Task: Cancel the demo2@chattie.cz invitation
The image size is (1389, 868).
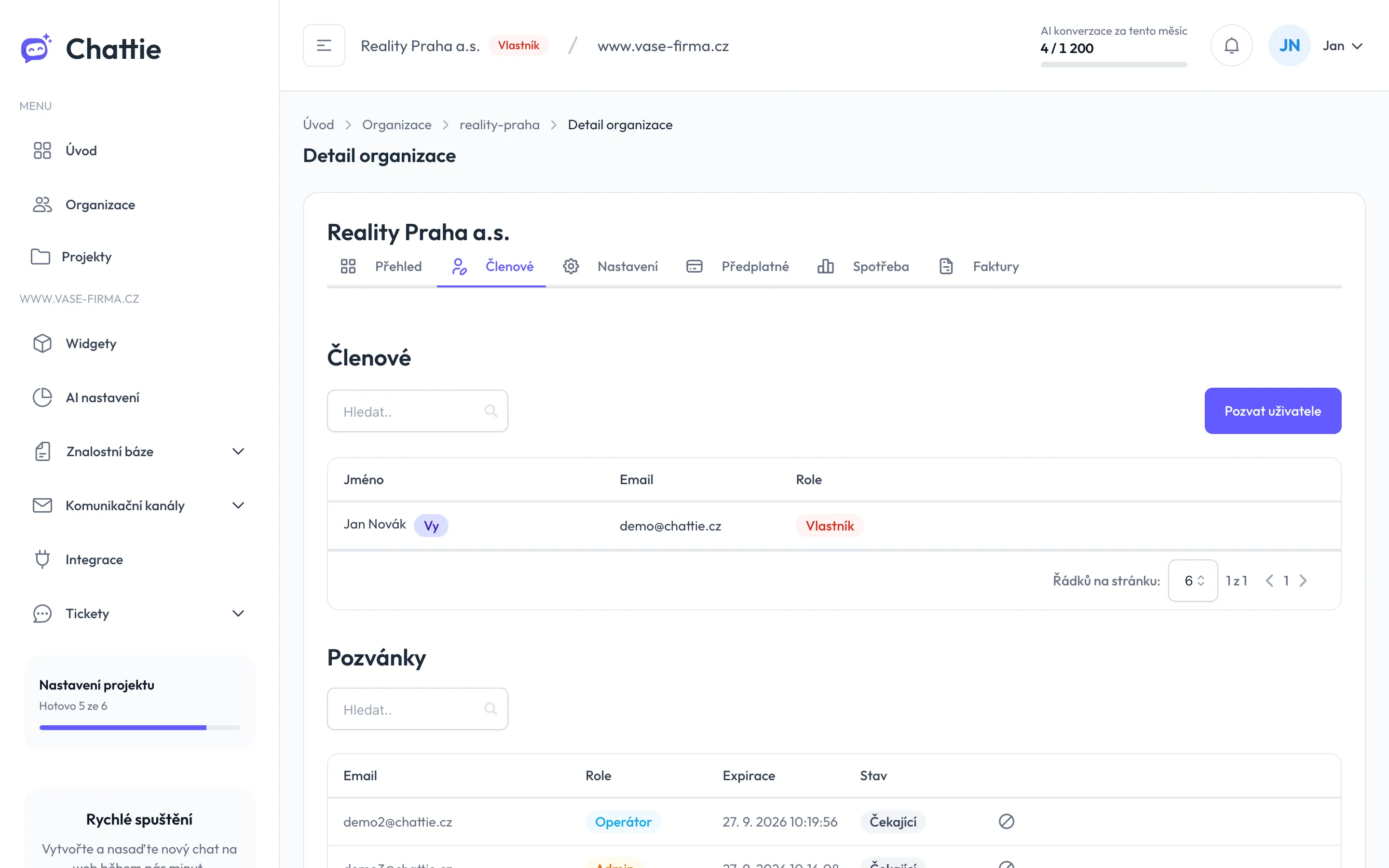Action: coord(1006,822)
